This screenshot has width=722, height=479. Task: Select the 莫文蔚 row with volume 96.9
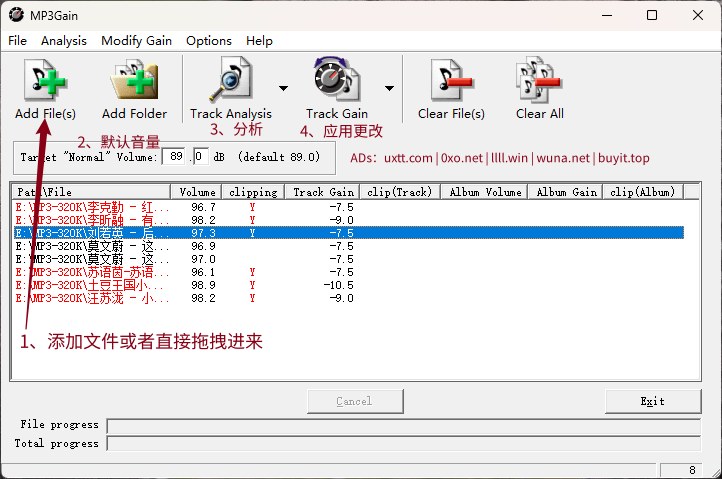click(x=349, y=246)
